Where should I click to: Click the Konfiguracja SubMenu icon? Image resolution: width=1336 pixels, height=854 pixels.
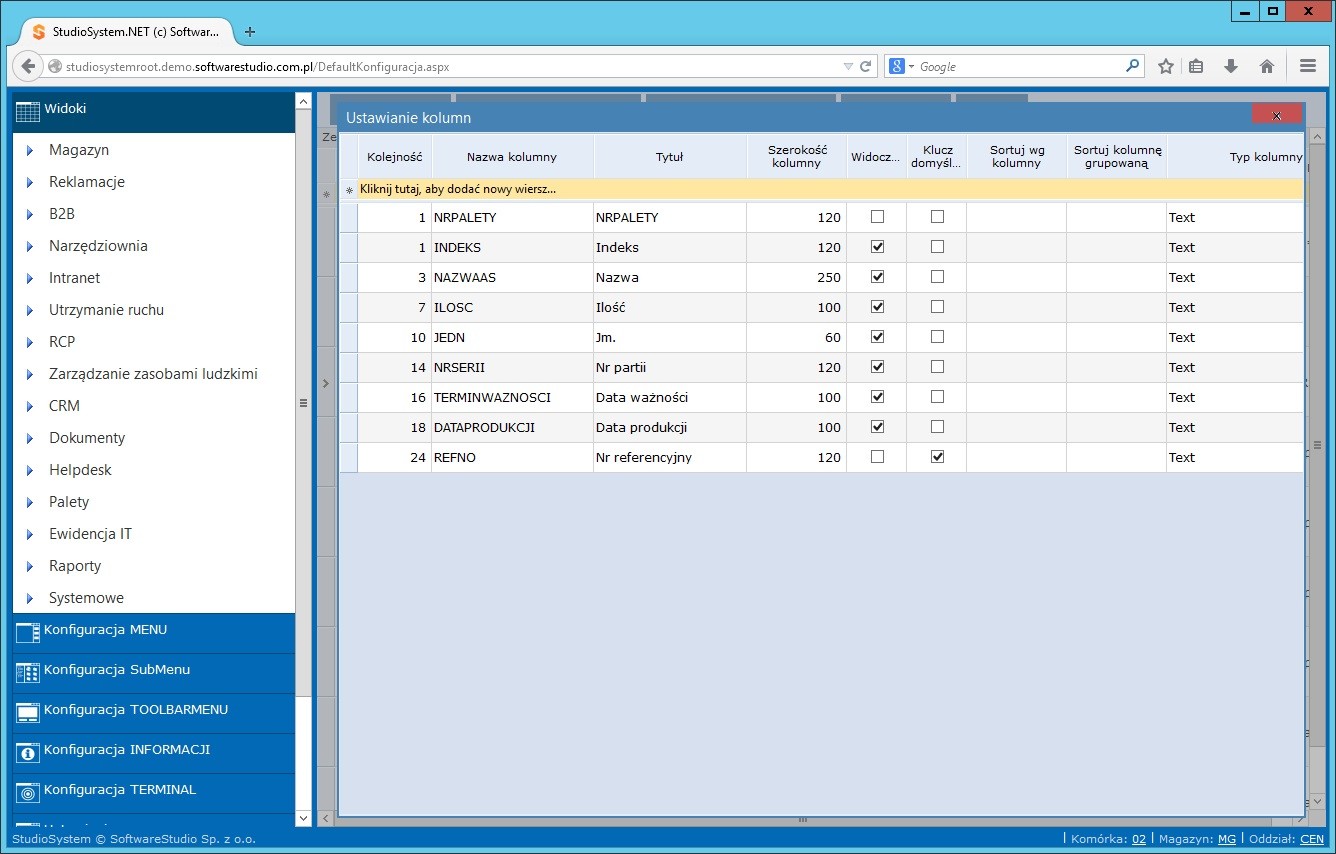click(28, 672)
